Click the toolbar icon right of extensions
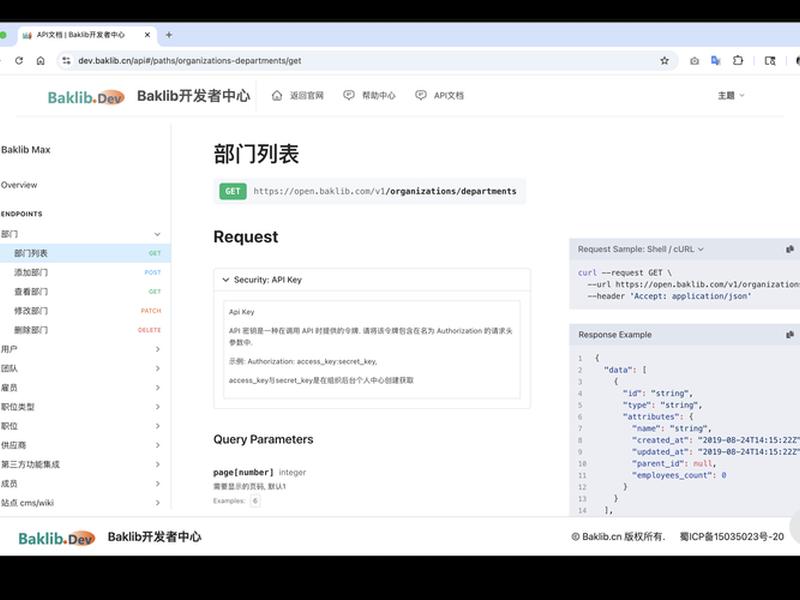Viewport: 800px width, 600px height. [770, 61]
